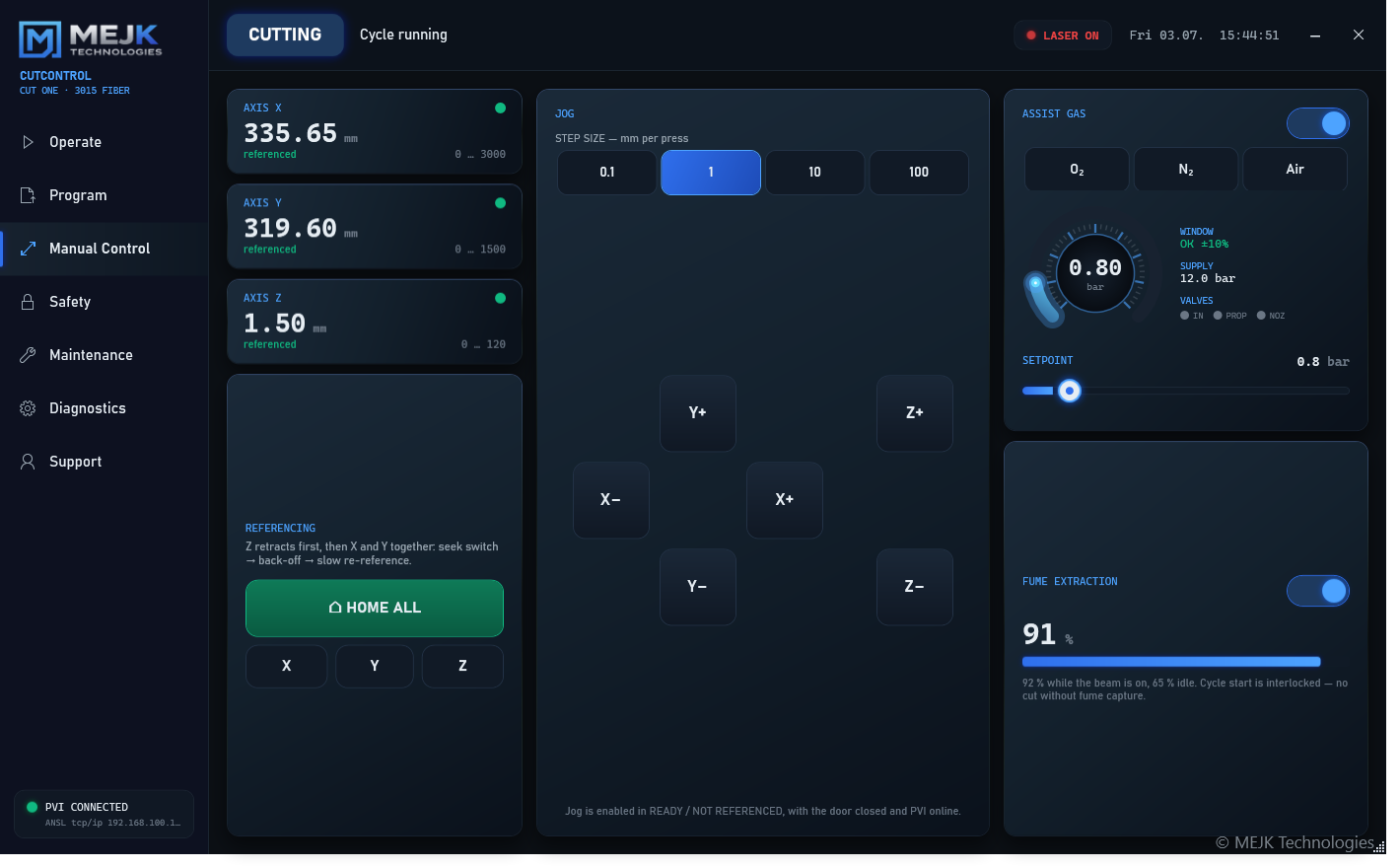Click the Axis Z green status dot
Viewport: 1400px width, 868px height.
[x=500, y=298]
